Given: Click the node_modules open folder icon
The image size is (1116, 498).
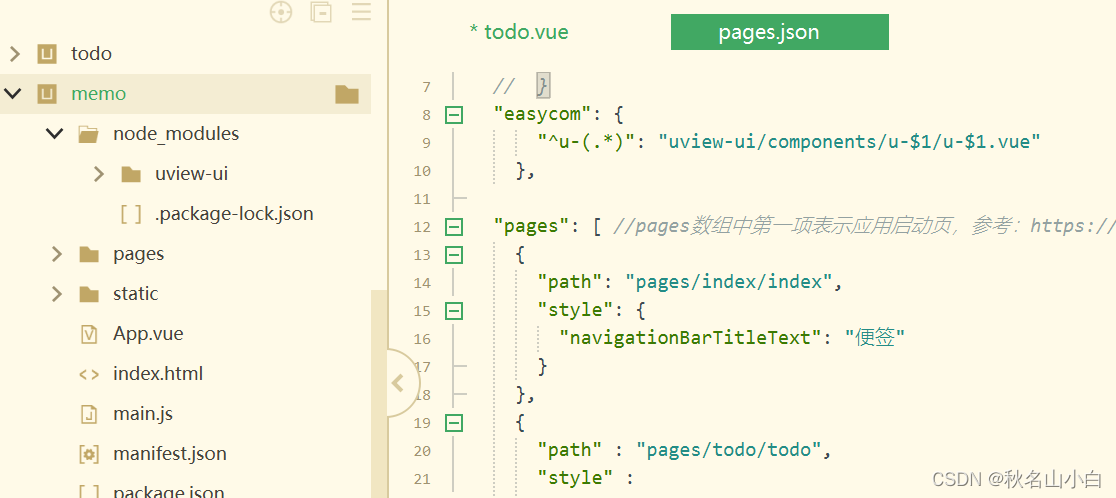Looking at the screenshot, I should [88, 134].
